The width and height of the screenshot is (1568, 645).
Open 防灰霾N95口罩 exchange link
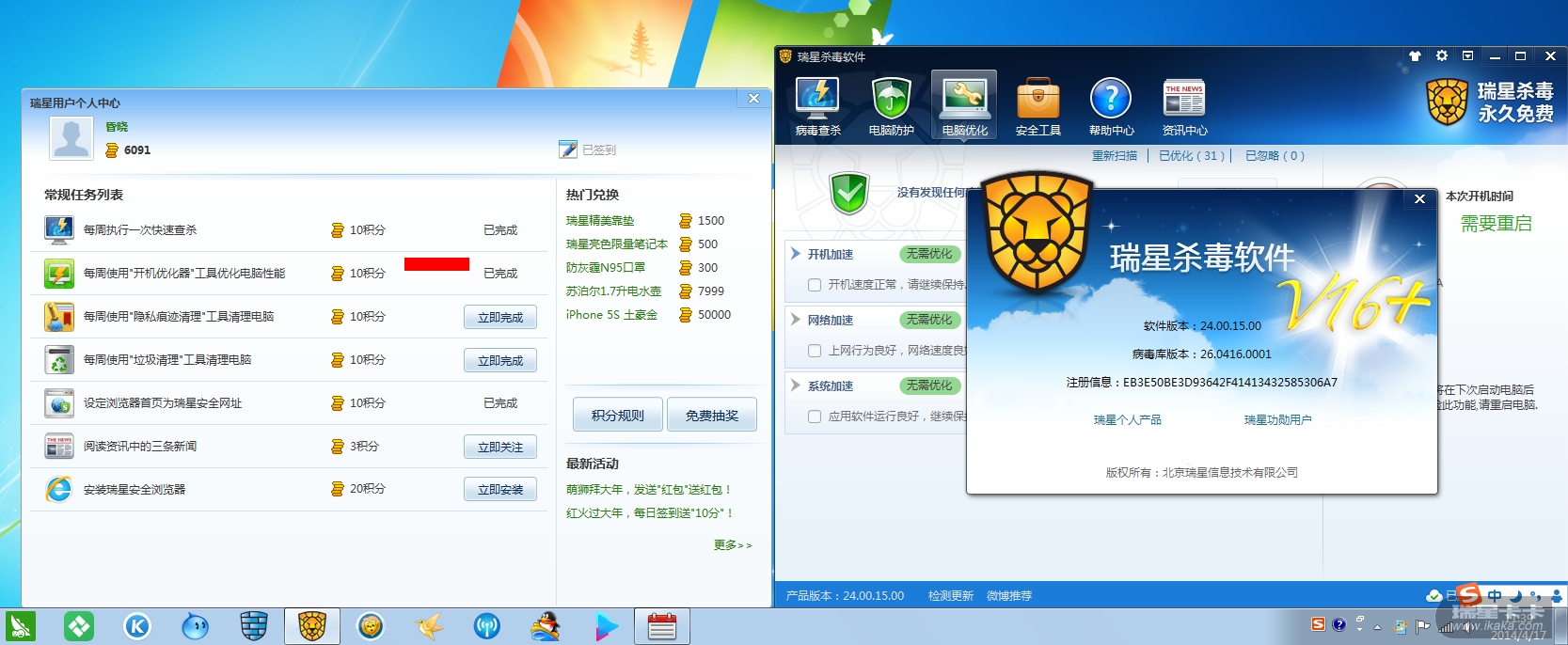[606, 268]
